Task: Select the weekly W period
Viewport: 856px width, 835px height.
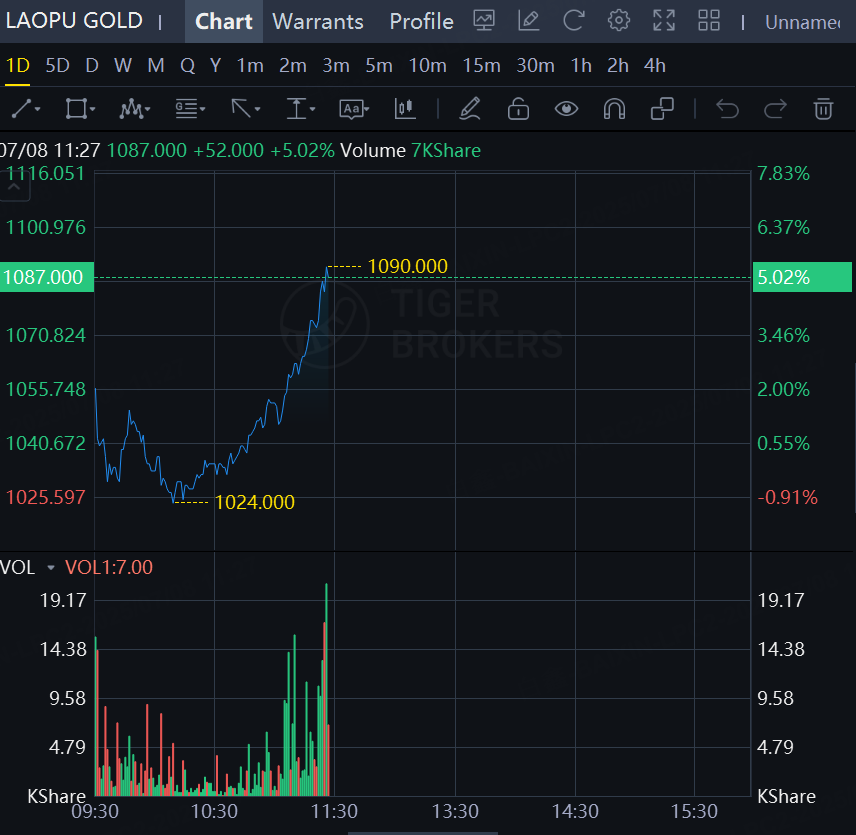Action: (123, 65)
